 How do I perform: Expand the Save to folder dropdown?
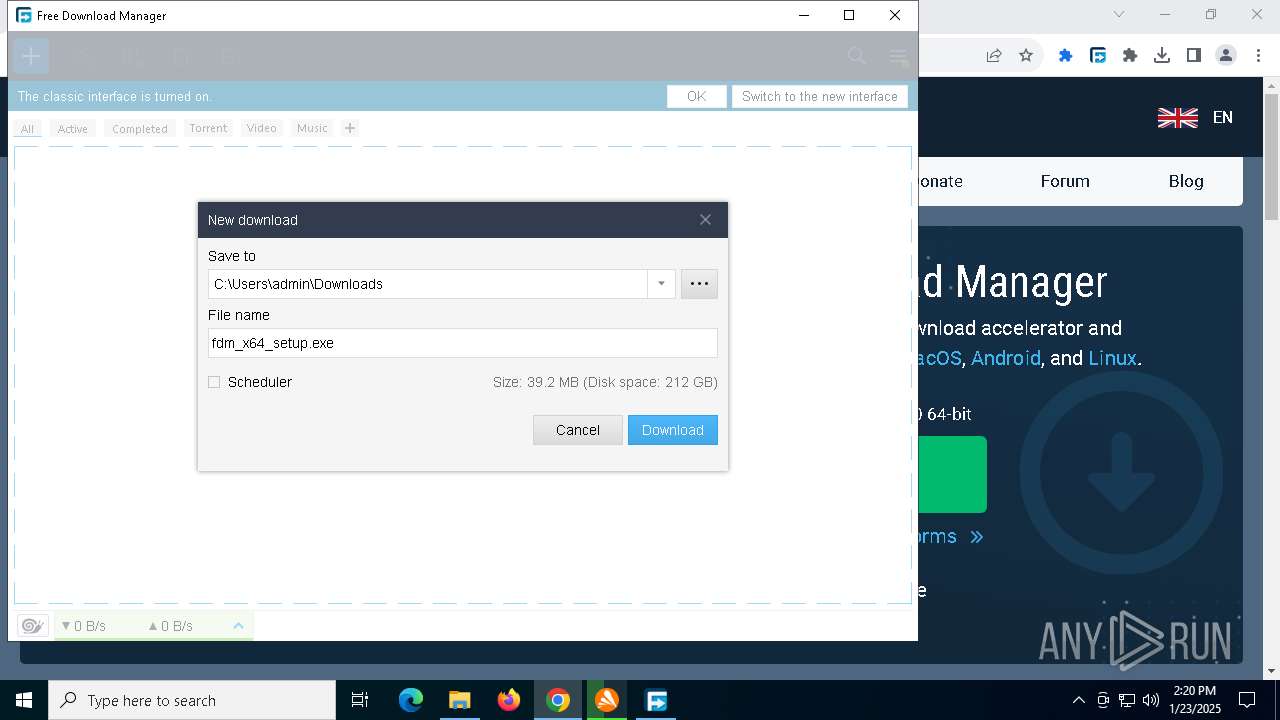[661, 284]
